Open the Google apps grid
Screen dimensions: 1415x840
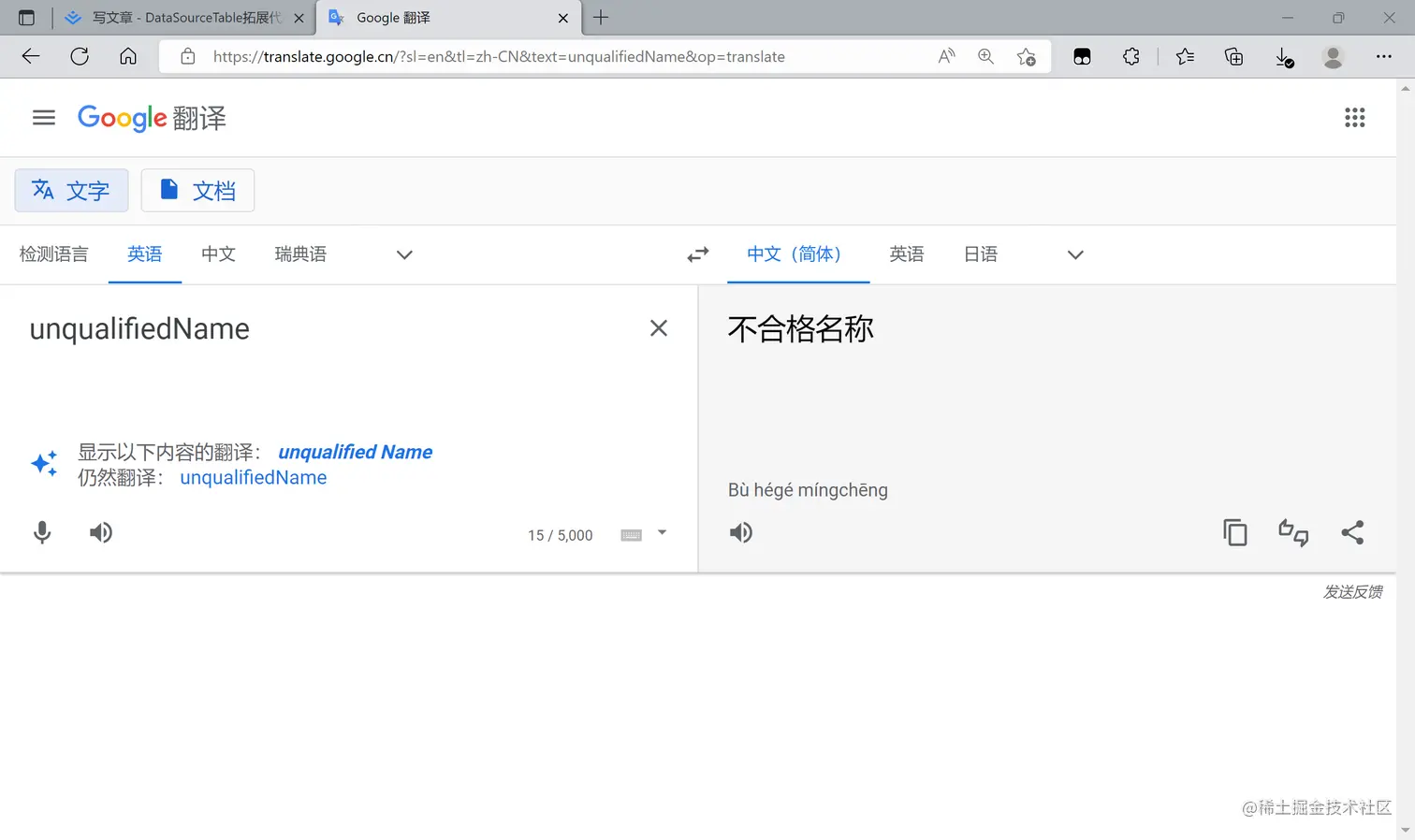tap(1354, 118)
